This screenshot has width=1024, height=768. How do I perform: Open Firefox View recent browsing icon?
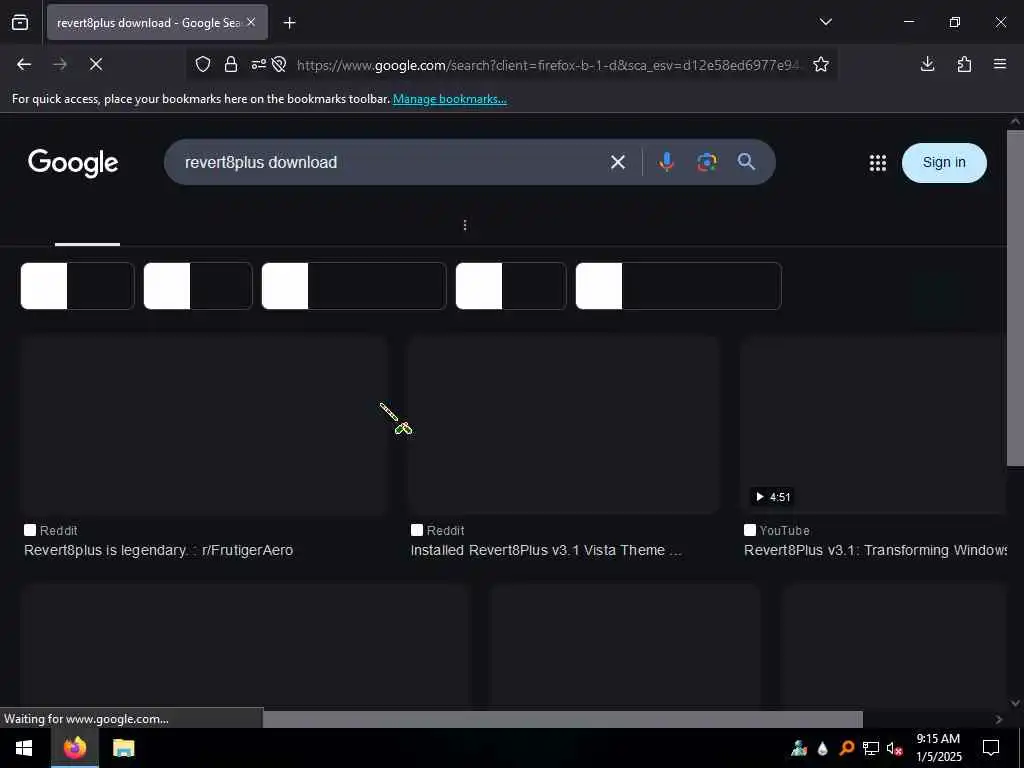point(20,23)
